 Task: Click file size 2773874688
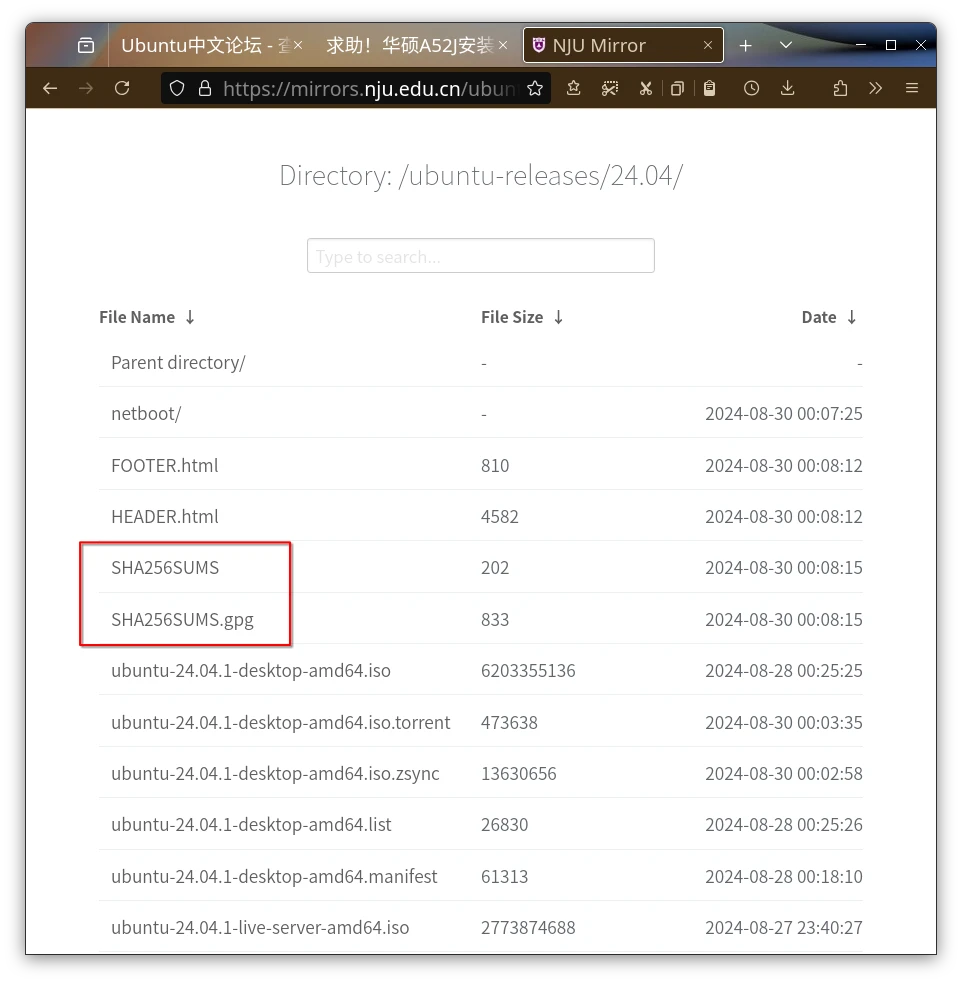(528, 928)
